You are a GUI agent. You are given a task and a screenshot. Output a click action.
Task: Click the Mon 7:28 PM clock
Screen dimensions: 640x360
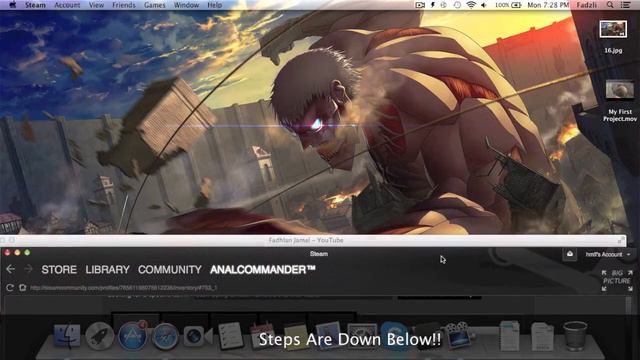pyautogui.click(x=548, y=5)
